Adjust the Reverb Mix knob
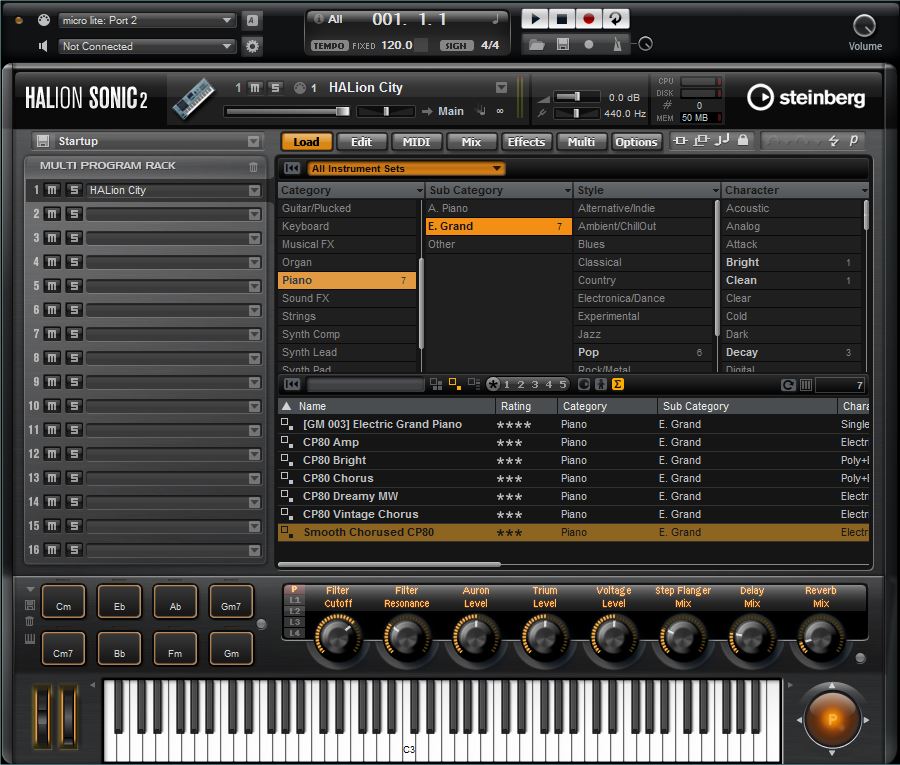This screenshot has height=765, width=900. (821, 635)
